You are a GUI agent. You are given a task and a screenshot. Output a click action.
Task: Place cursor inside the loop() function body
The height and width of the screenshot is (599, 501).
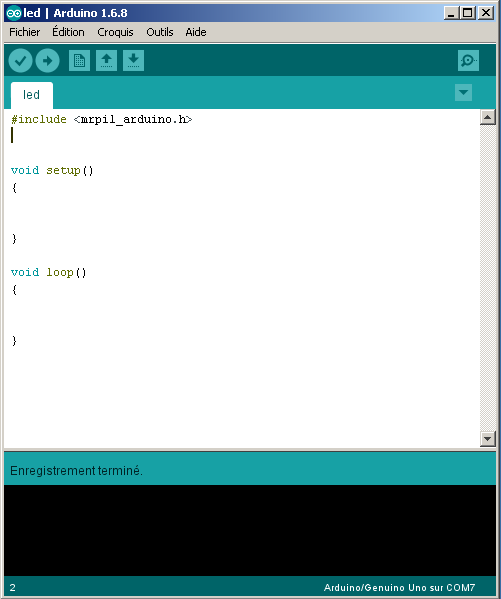point(115,315)
